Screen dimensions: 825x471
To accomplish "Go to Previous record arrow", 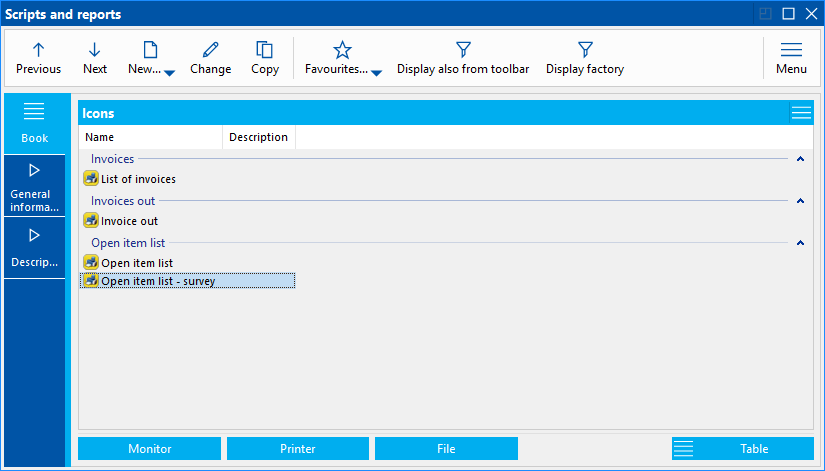I will [x=38, y=58].
